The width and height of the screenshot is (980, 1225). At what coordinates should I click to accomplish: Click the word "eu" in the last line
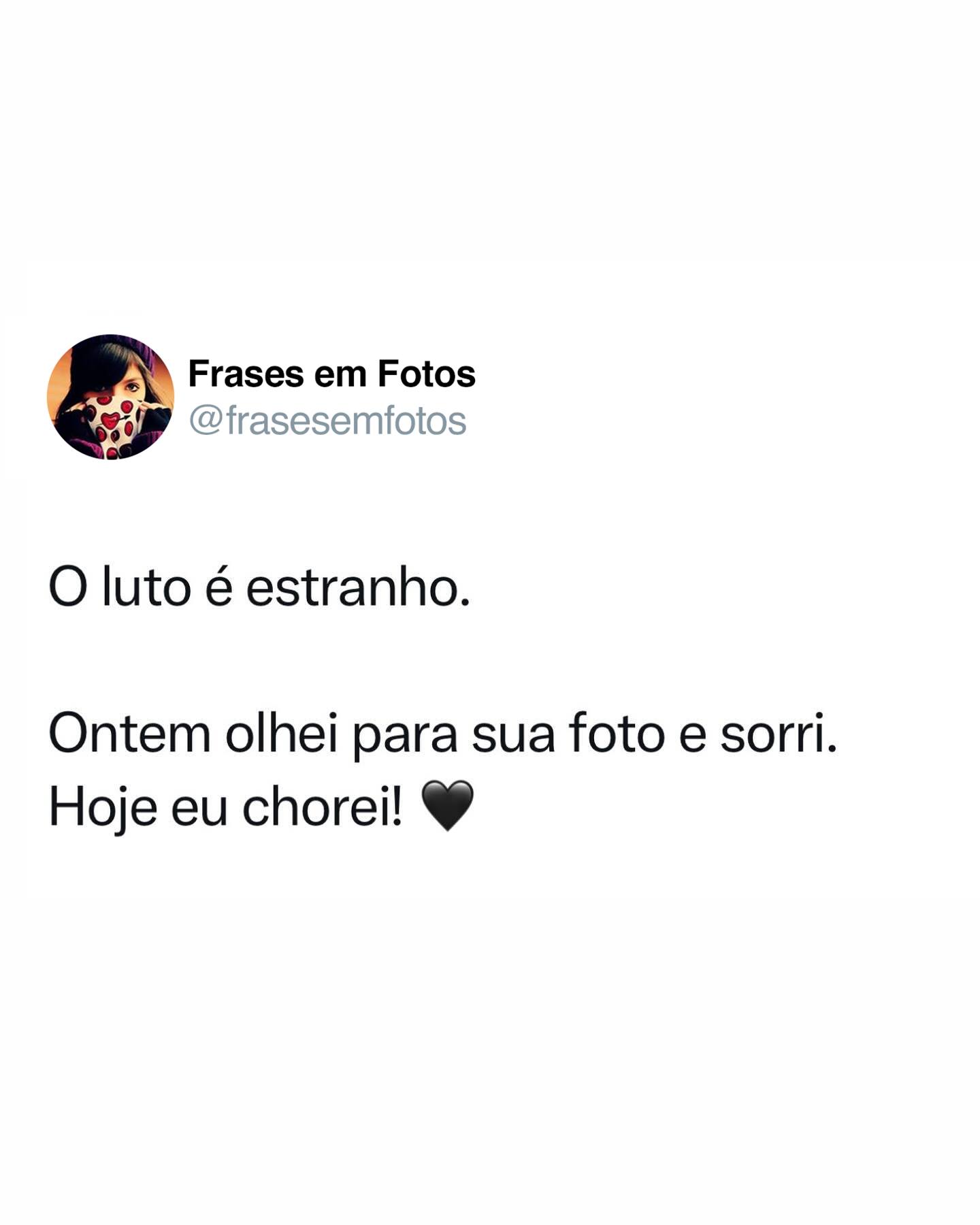click(199, 810)
